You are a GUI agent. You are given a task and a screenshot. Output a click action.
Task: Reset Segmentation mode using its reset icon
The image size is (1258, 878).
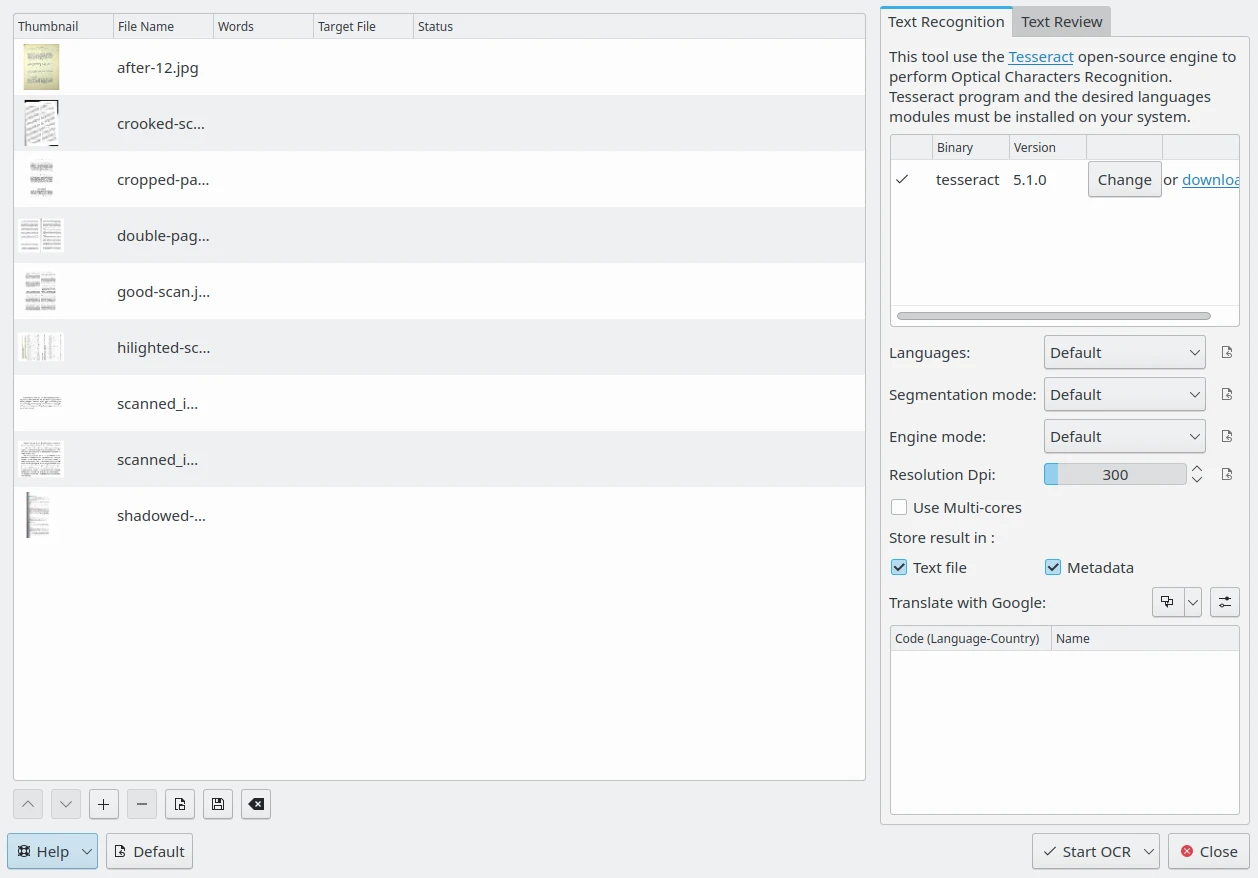1227,394
